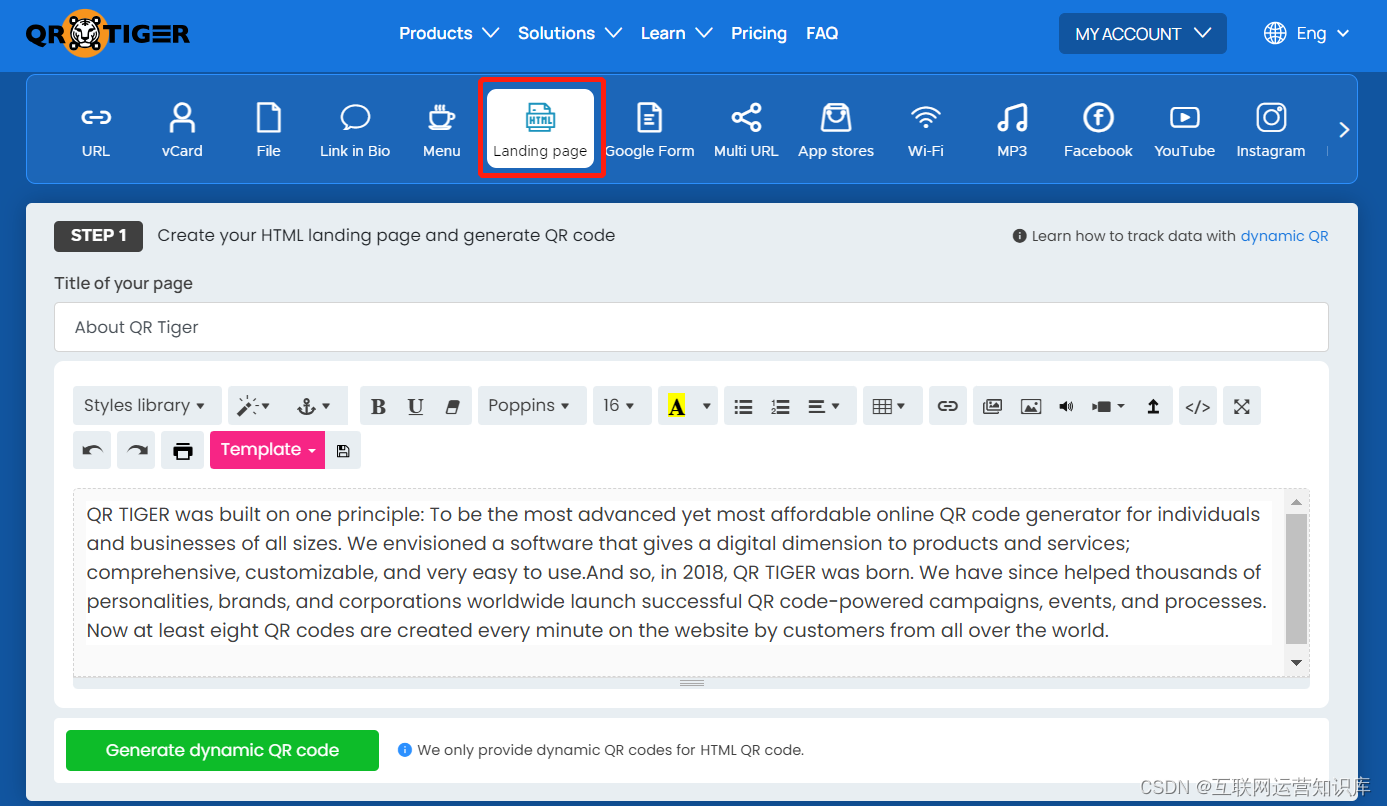Image resolution: width=1387 pixels, height=806 pixels.
Task: Insert a single picture
Action: pos(1030,406)
